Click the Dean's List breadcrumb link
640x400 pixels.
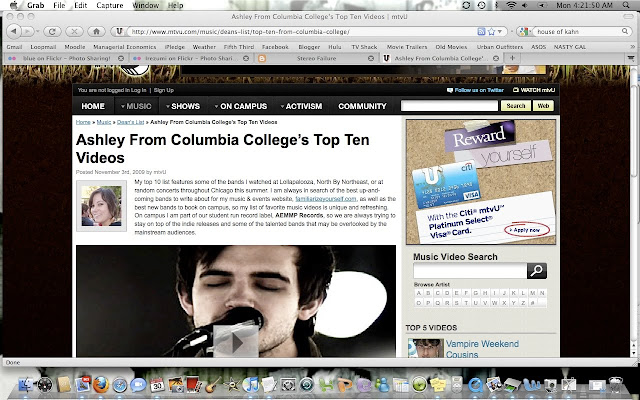point(131,122)
